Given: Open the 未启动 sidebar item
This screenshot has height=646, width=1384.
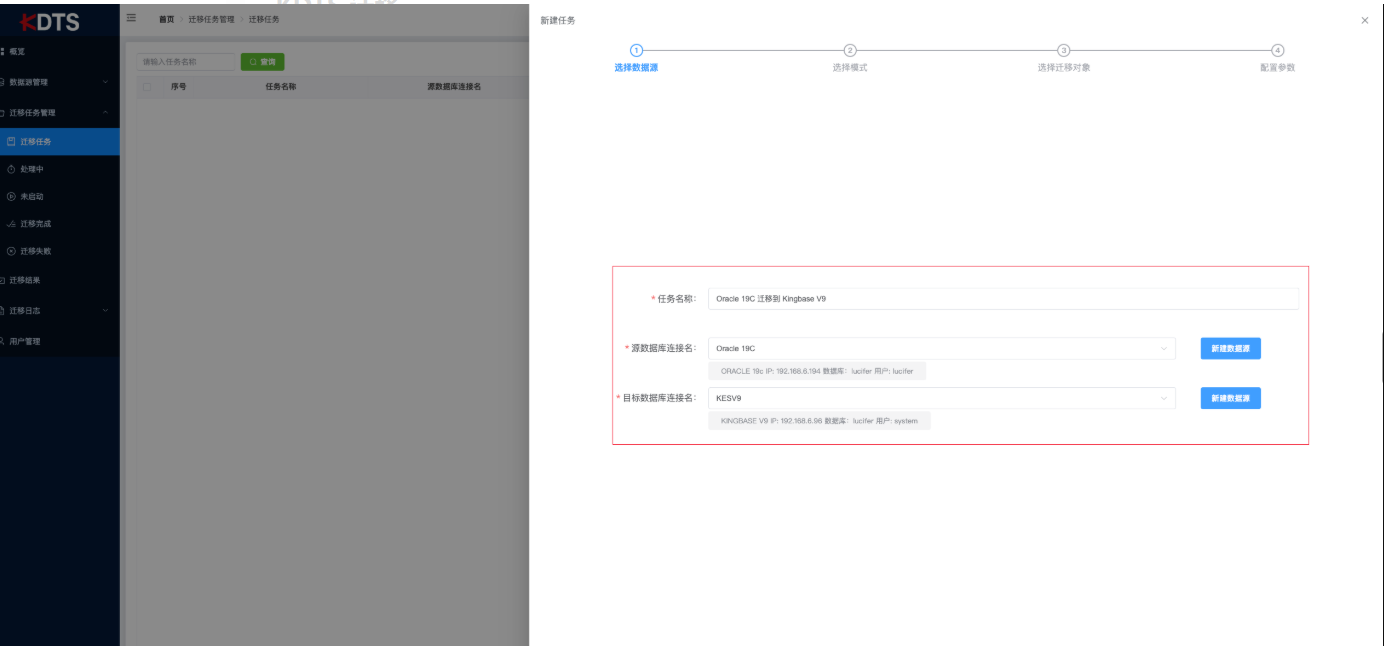Looking at the screenshot, I should click(59, 196).
